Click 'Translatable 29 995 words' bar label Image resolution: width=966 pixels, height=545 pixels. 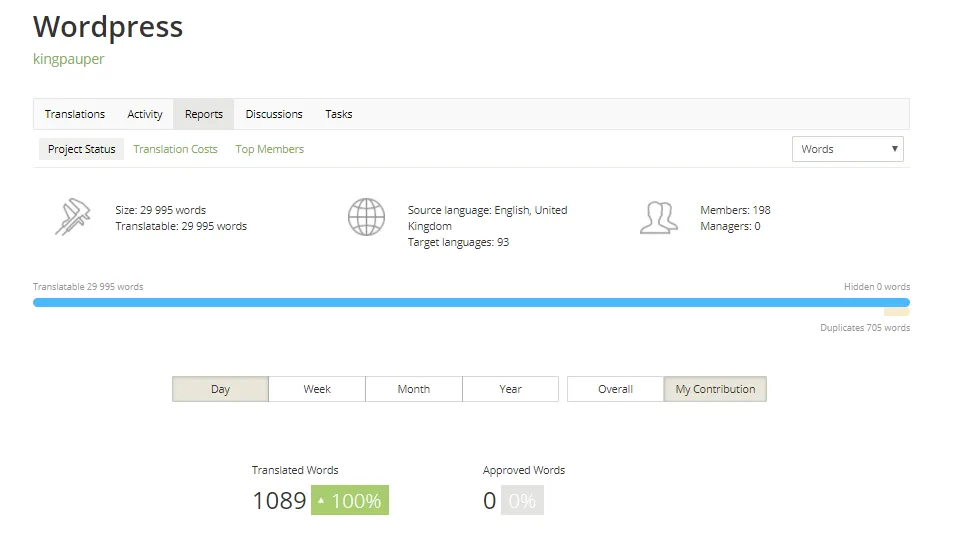pos(87,287)
